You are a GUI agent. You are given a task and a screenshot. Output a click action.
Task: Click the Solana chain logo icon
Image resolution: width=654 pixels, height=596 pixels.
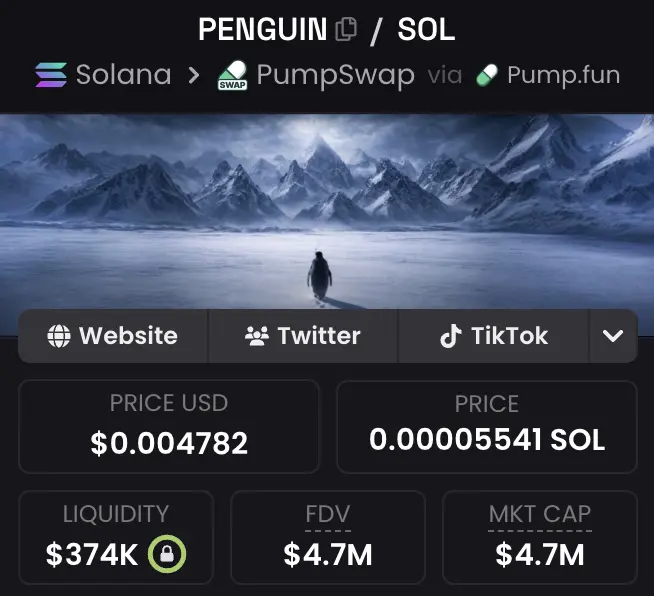[50, 75]
